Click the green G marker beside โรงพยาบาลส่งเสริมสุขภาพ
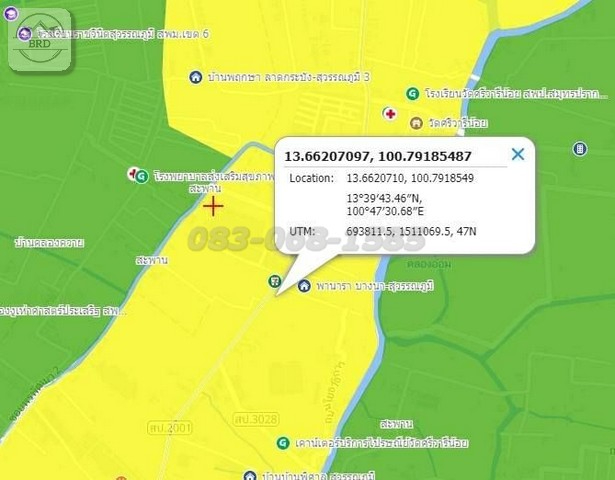The width and height of the screenshot is (615, 480). point(142,176)
